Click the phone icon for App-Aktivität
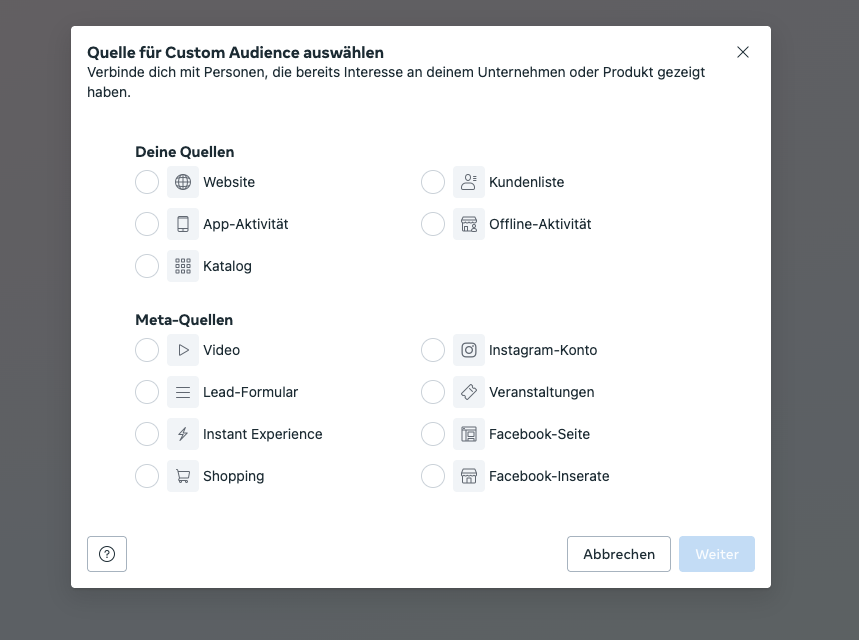859x640 pixels. point(183,224)
